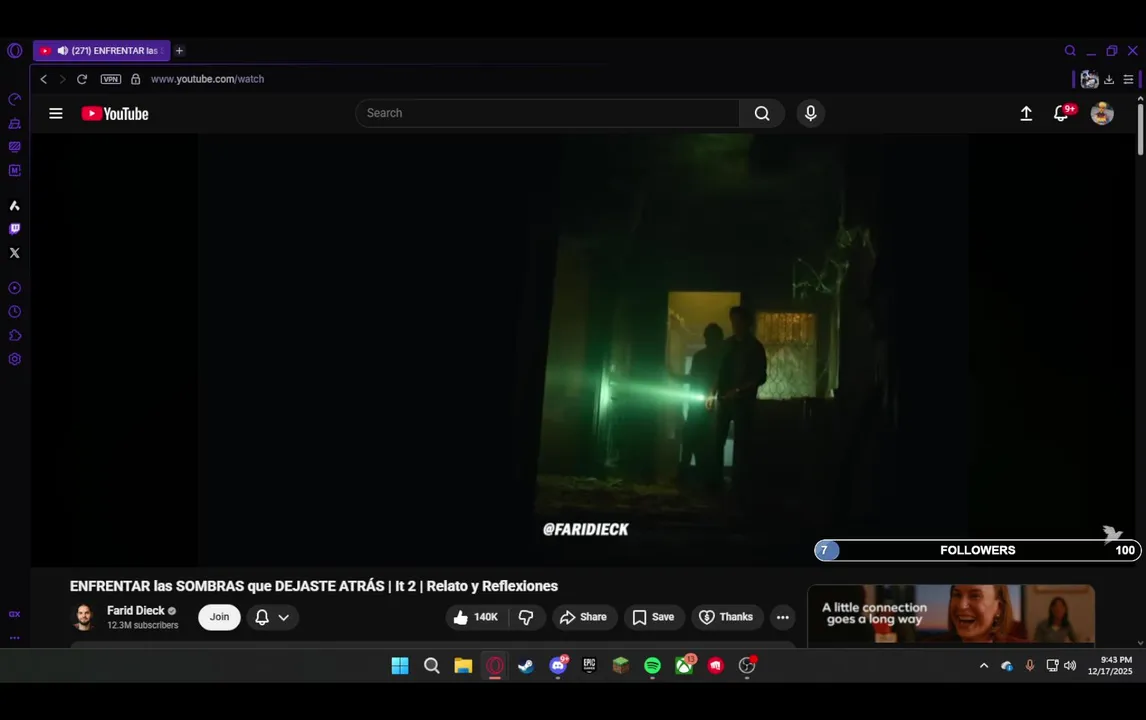Click the 'A little connection' ad thumbnail
The width and height of the screenshot is (1146, 720).
951,614
